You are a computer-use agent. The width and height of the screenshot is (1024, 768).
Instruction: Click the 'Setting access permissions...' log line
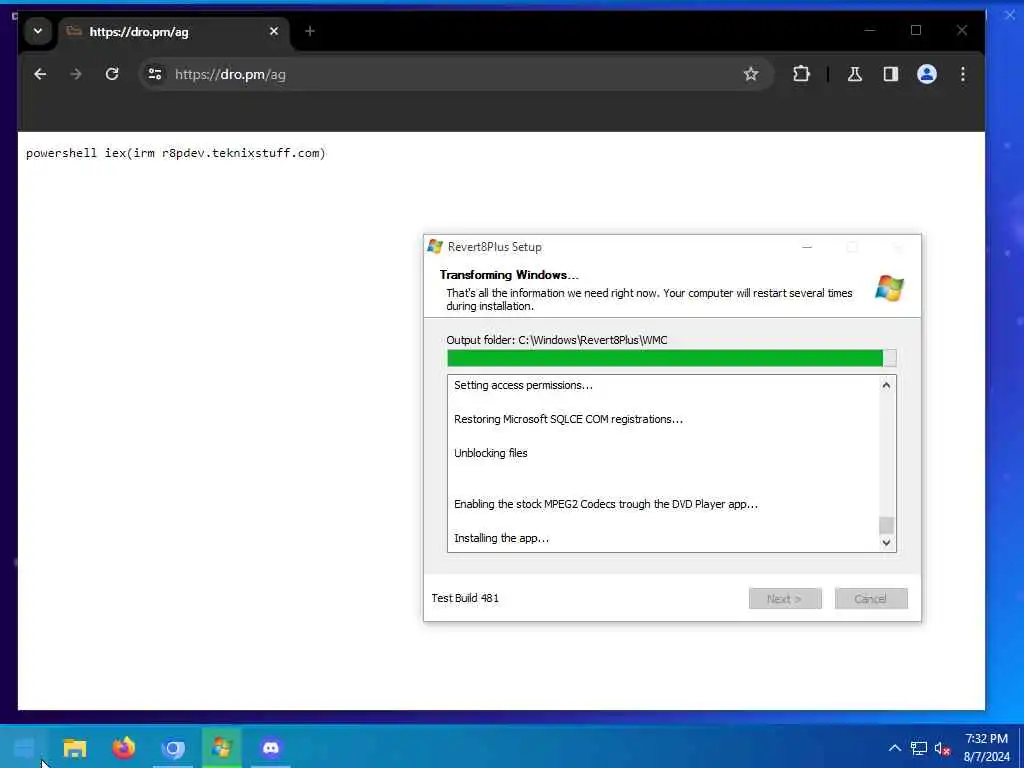coord(524,385)
